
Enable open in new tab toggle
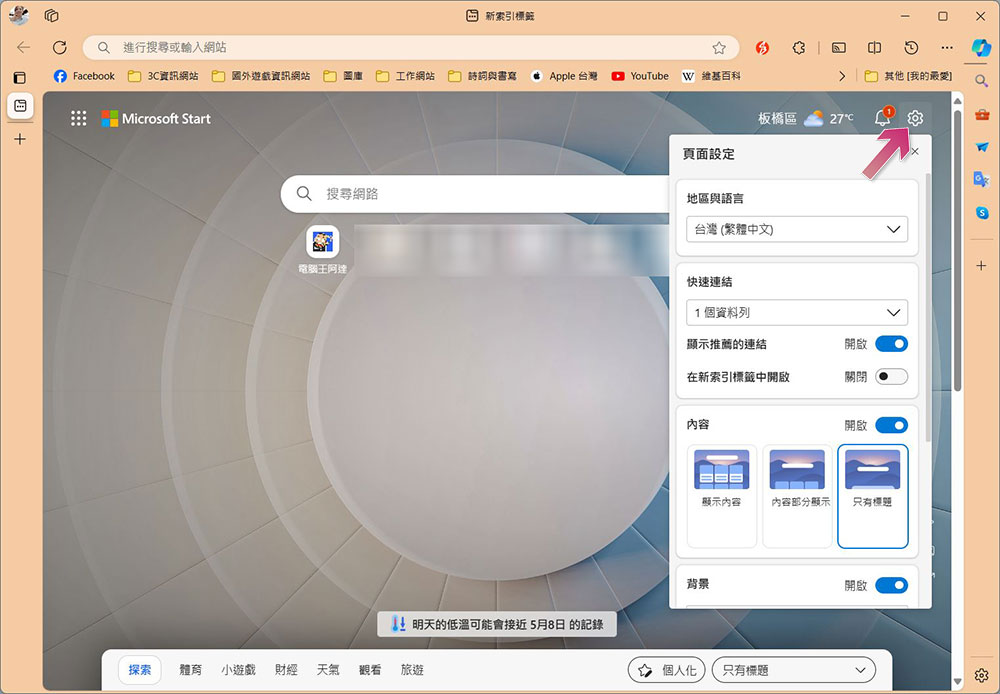coord(891,376)
